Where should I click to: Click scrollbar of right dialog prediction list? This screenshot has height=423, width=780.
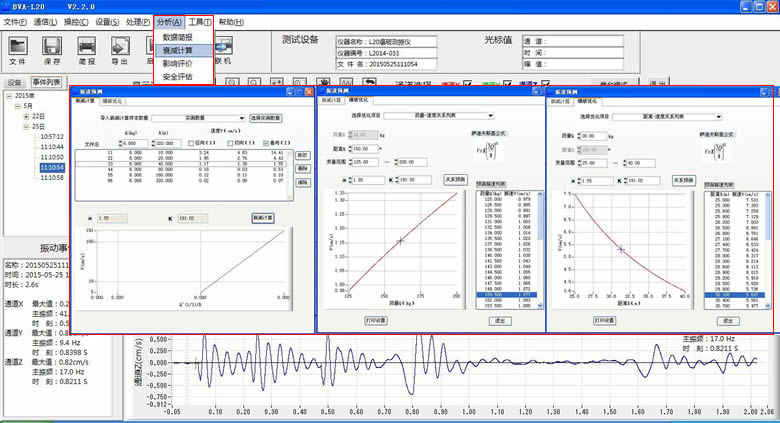pyautogui.click(x=769, y=250)
